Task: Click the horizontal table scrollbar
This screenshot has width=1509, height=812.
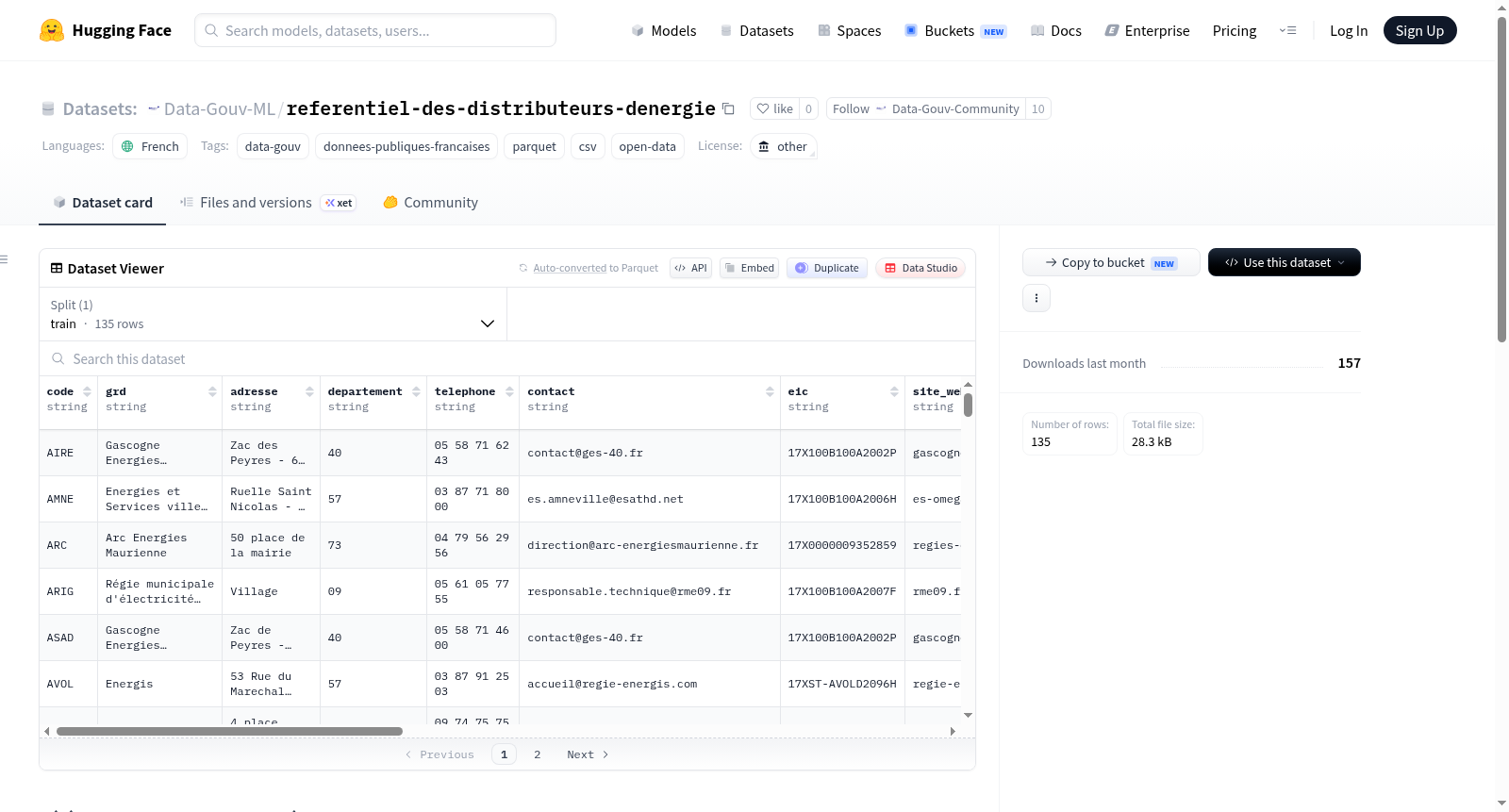Action: [229, 731]
